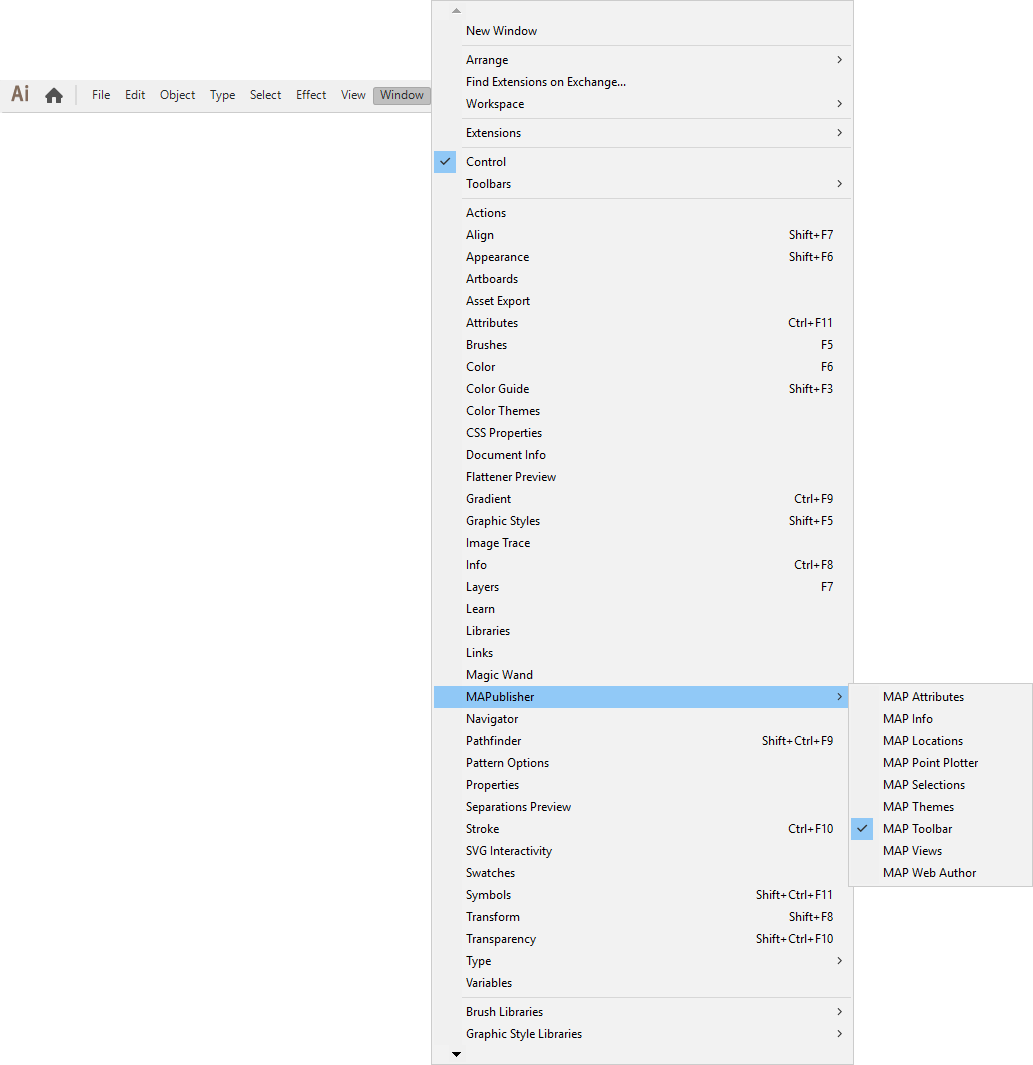Viewport: 1033px width, 1065px height.
Task: Go to the Home screen icon
Action: (54, 95)
